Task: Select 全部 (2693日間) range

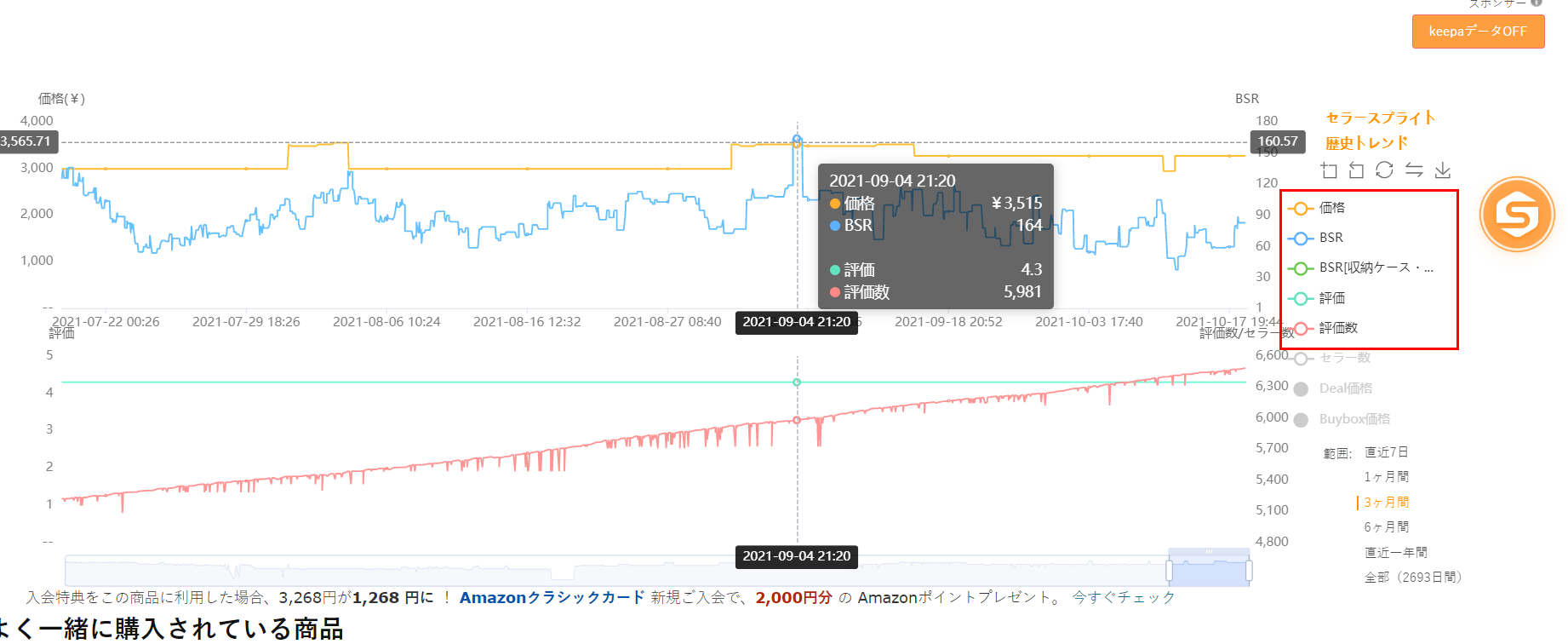Action: pos(1412,578)
